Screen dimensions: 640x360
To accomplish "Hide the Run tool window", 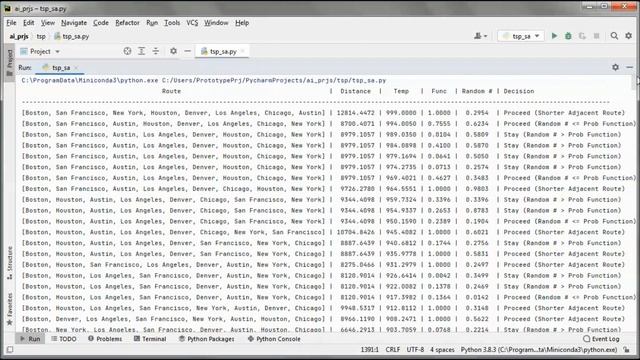I will tap(630, 67).
